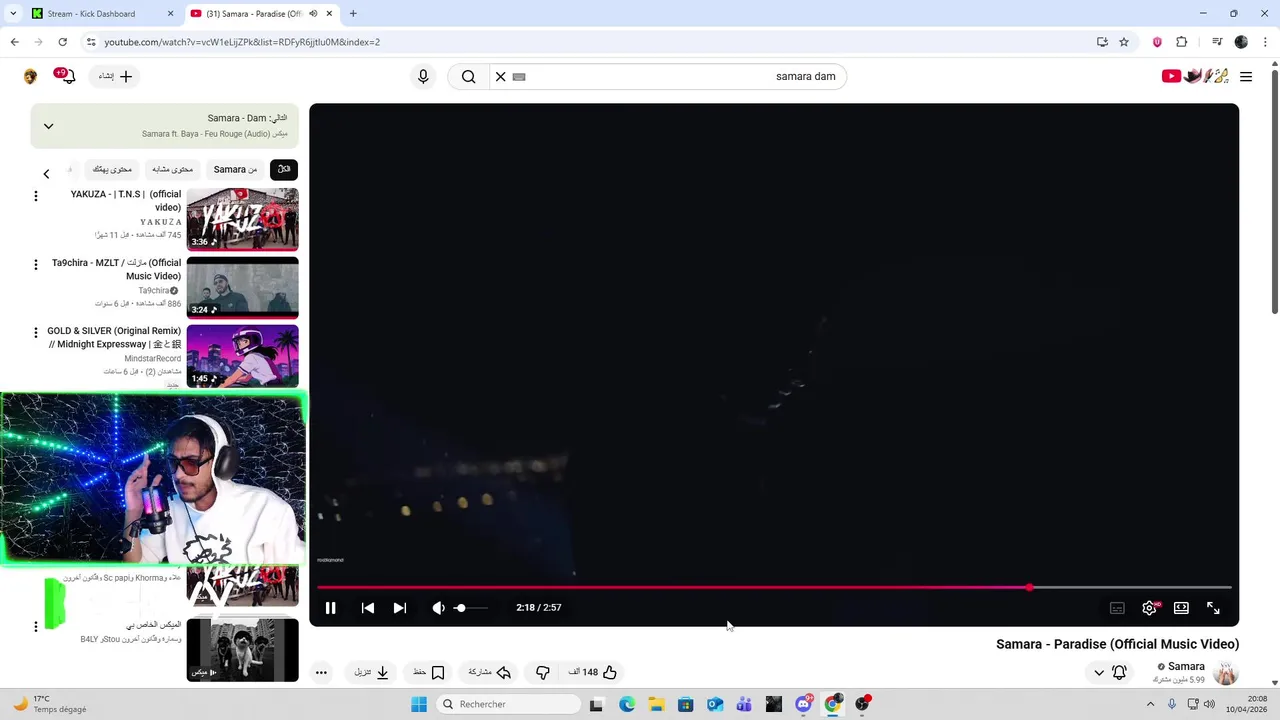Viewport: 1280px width, 720px height.
Task: Open Microsoft Edge from taskbar
Action: [627, 704]
